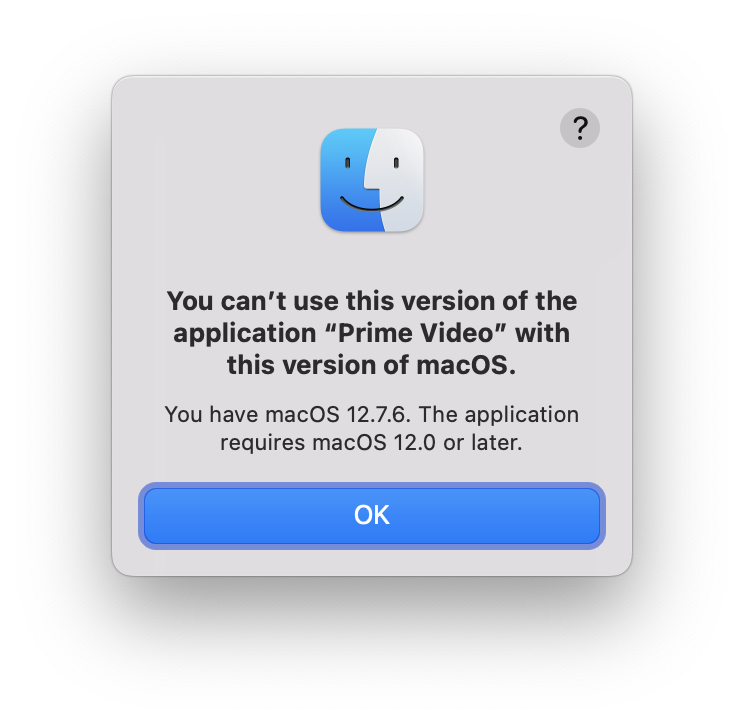The width and height of the screenshot is (744, 724).
Task: Click the words "this version of macOS."
Action: tap(371, 365)
